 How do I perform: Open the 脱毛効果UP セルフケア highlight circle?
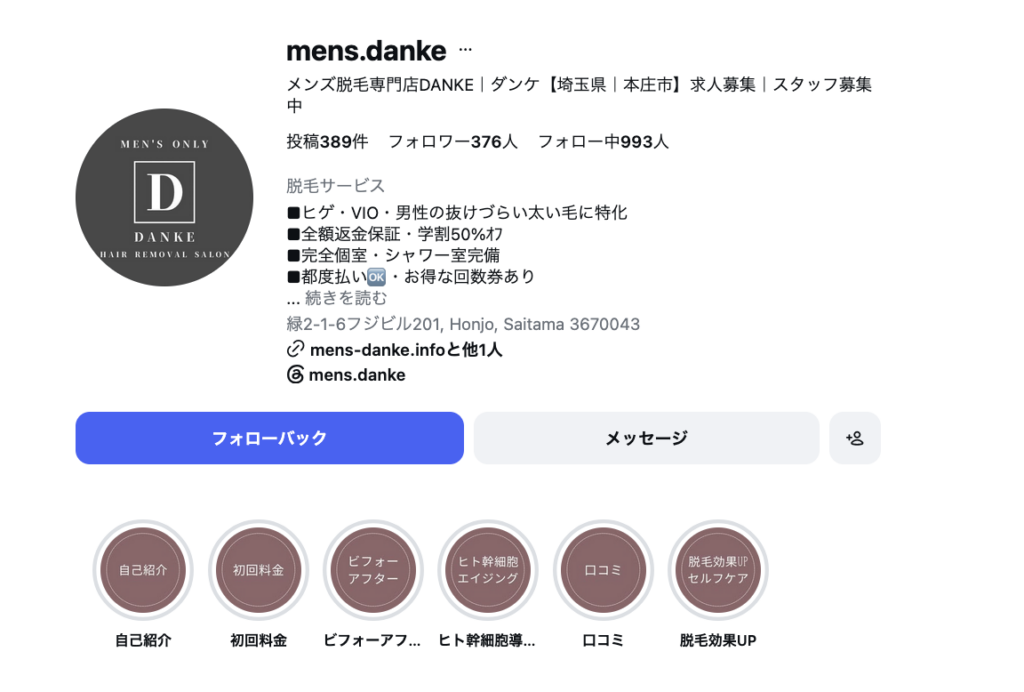tap(718, 570)
